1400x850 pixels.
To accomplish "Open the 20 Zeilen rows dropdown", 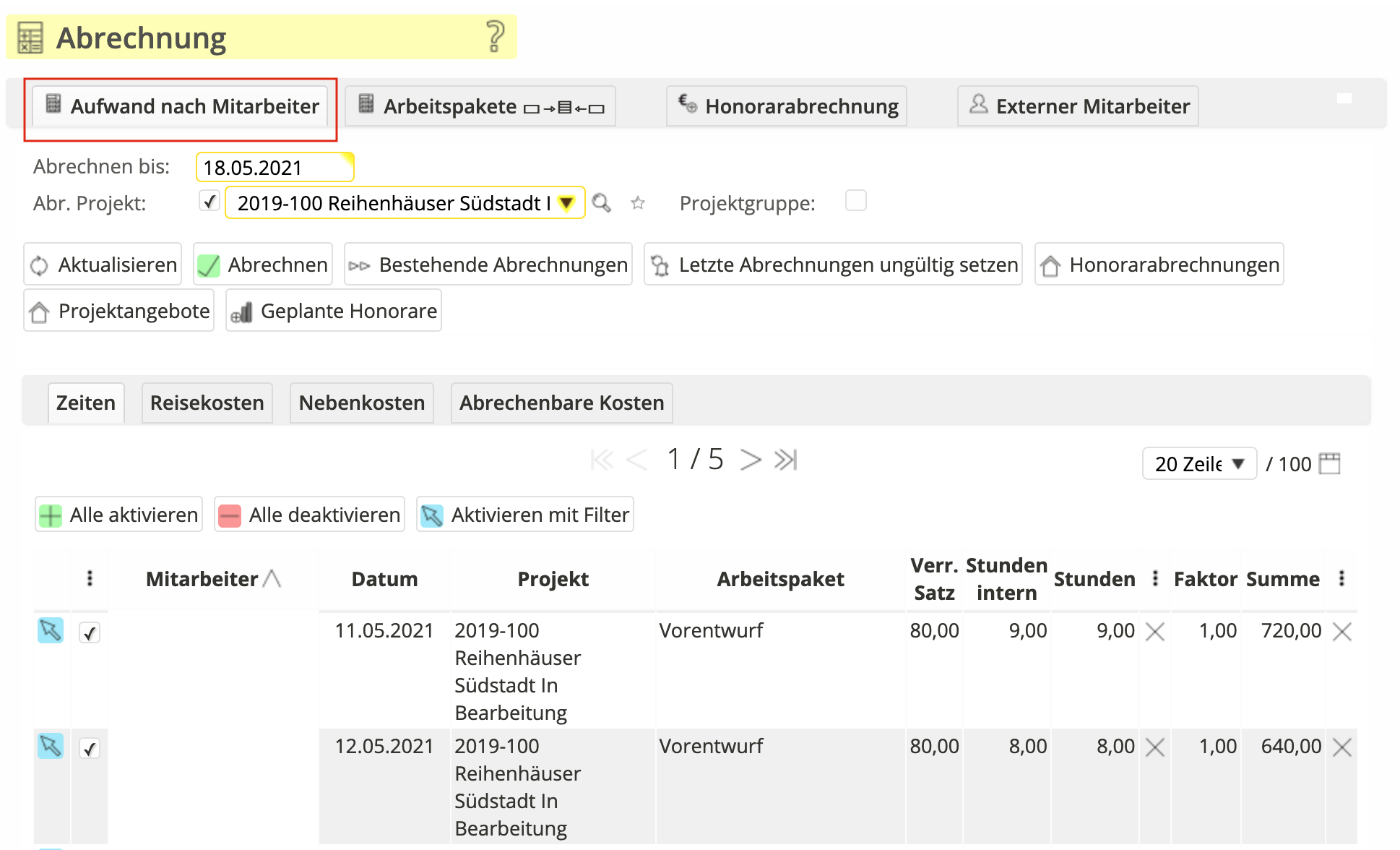I will [1198, 463].
